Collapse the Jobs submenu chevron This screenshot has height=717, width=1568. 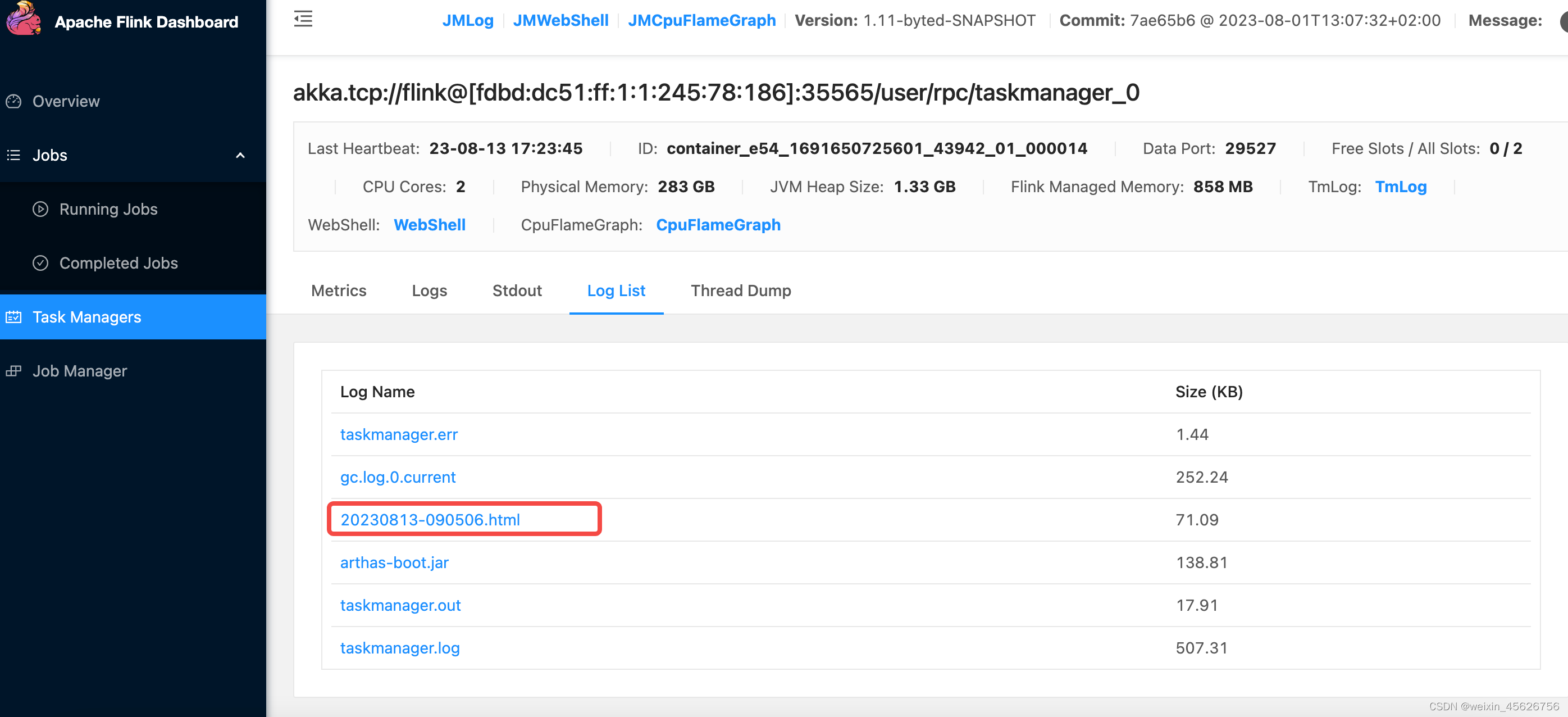tap(240, 155)
